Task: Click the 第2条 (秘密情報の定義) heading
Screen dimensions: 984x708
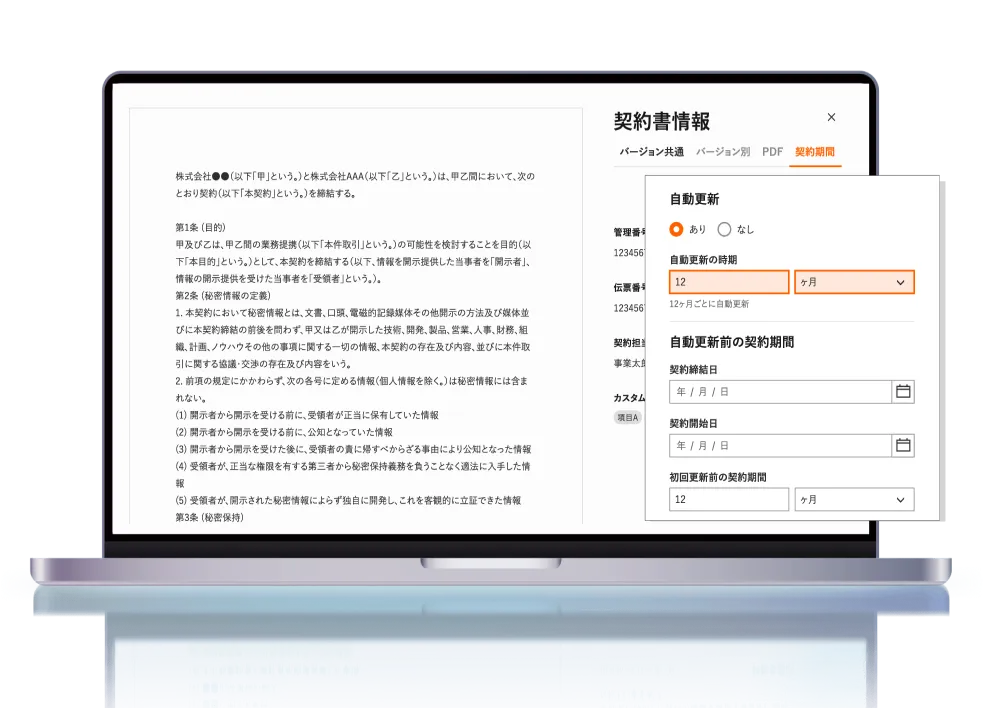Action: tap(223, 296)
